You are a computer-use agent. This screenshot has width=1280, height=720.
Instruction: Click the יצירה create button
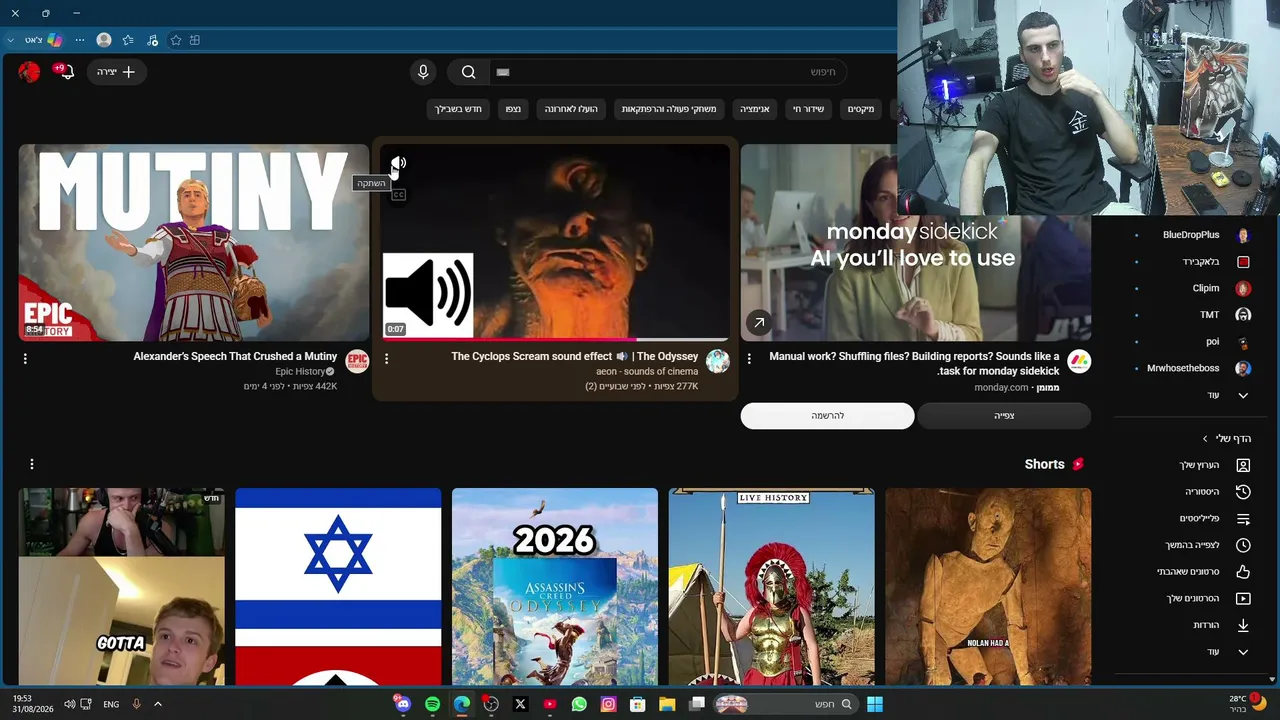point(116,72)
